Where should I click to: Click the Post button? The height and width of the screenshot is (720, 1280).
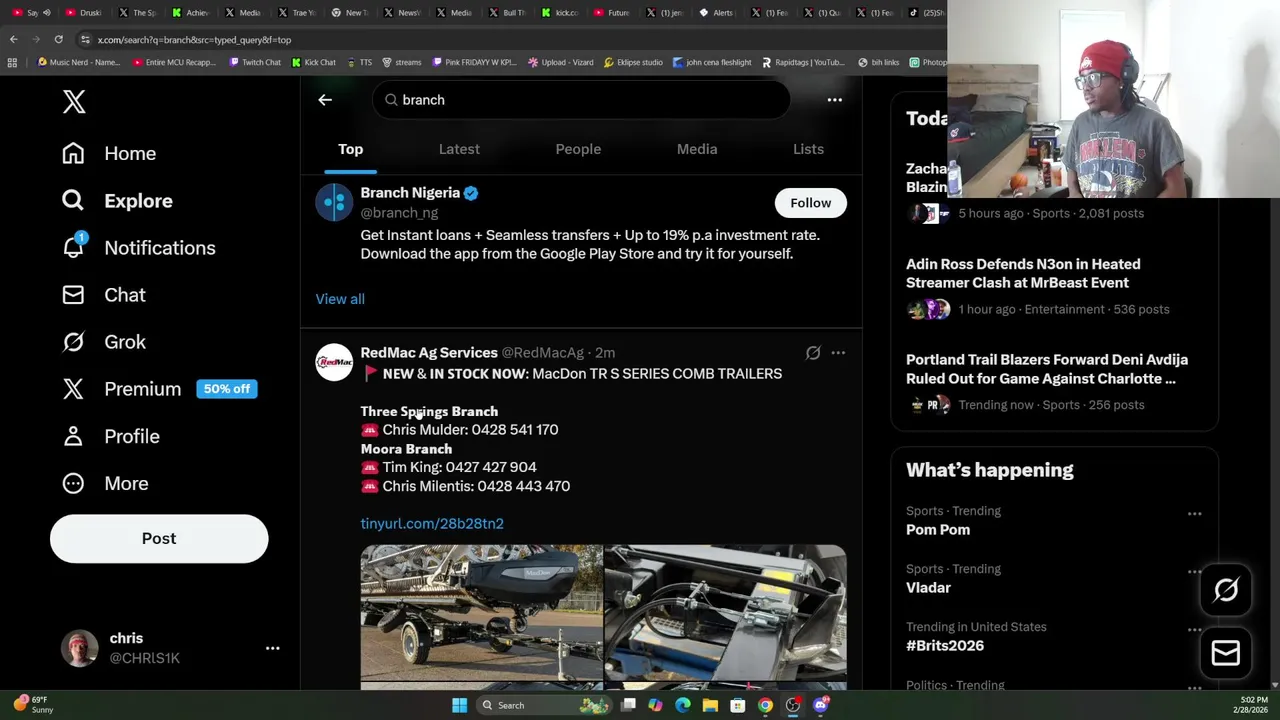pyautogui.click(x=159, y=538)
